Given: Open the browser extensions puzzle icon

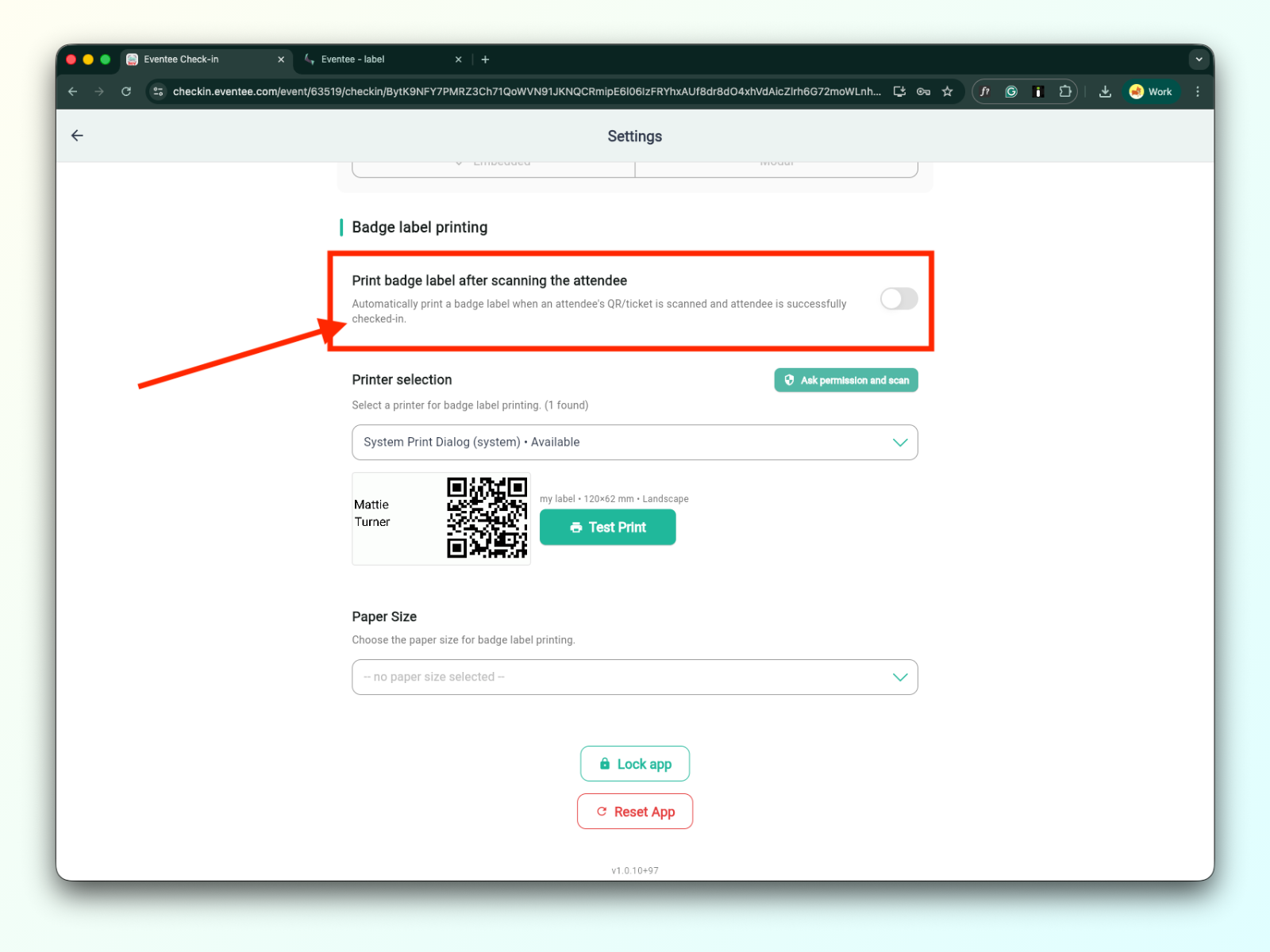Looking at the screenshot, I should click(1065, 91).
